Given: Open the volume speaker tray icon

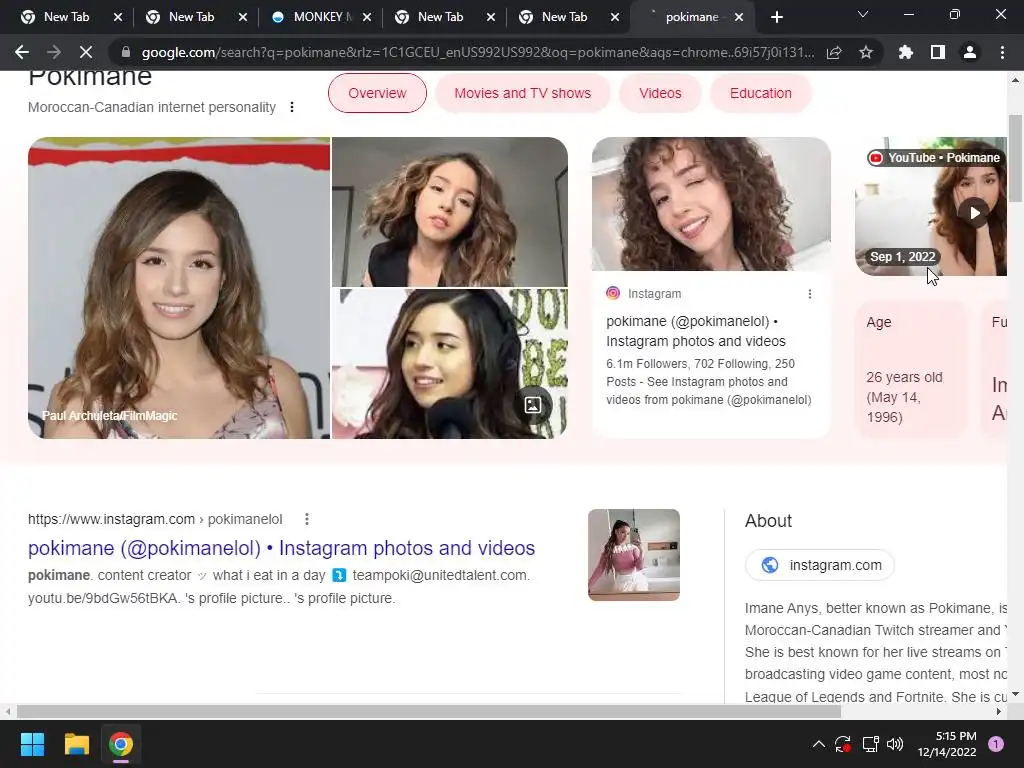Looking at the screenshot, I should click(895, 744).
